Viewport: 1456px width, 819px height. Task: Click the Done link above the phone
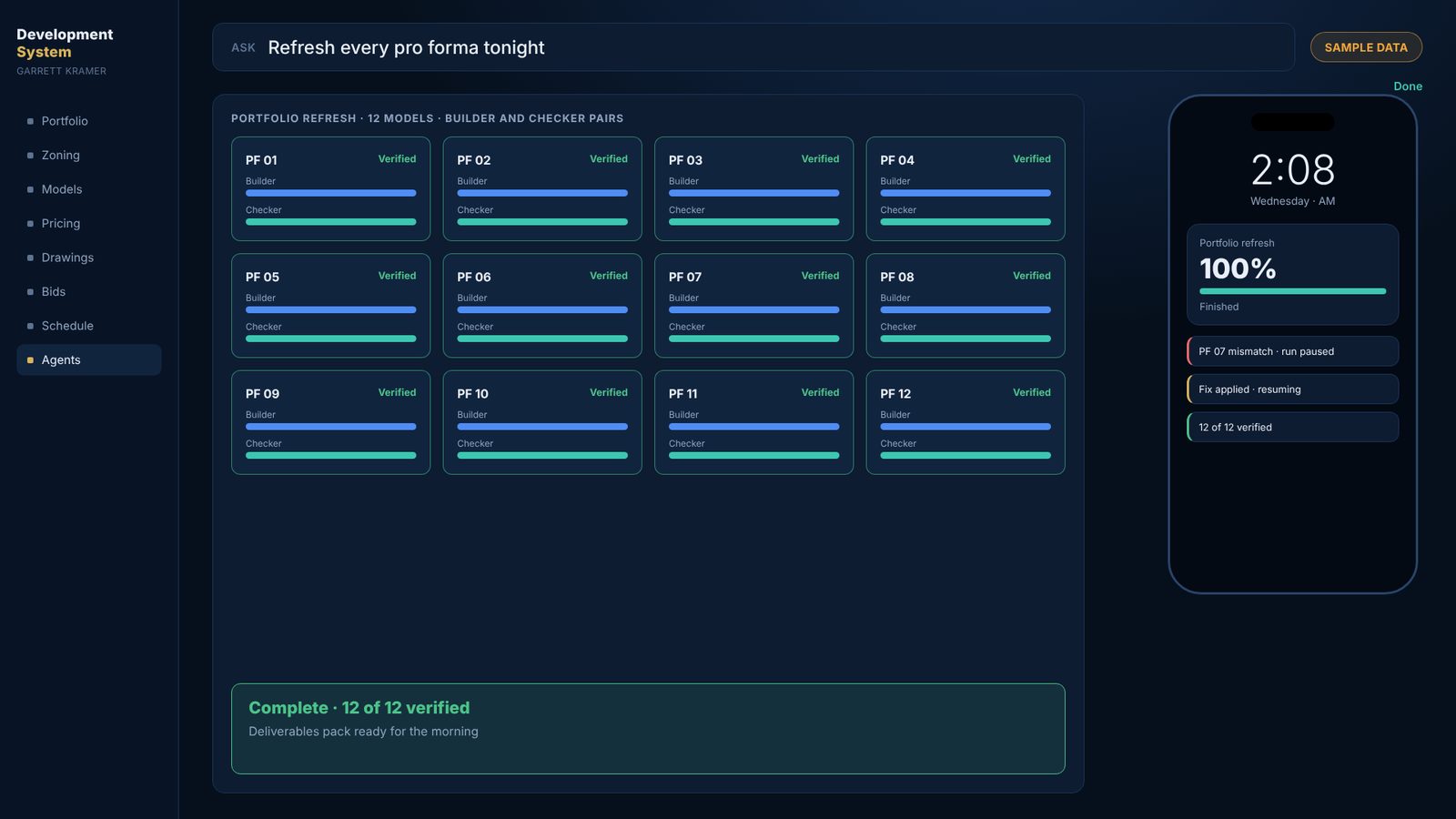point(1408,86)
